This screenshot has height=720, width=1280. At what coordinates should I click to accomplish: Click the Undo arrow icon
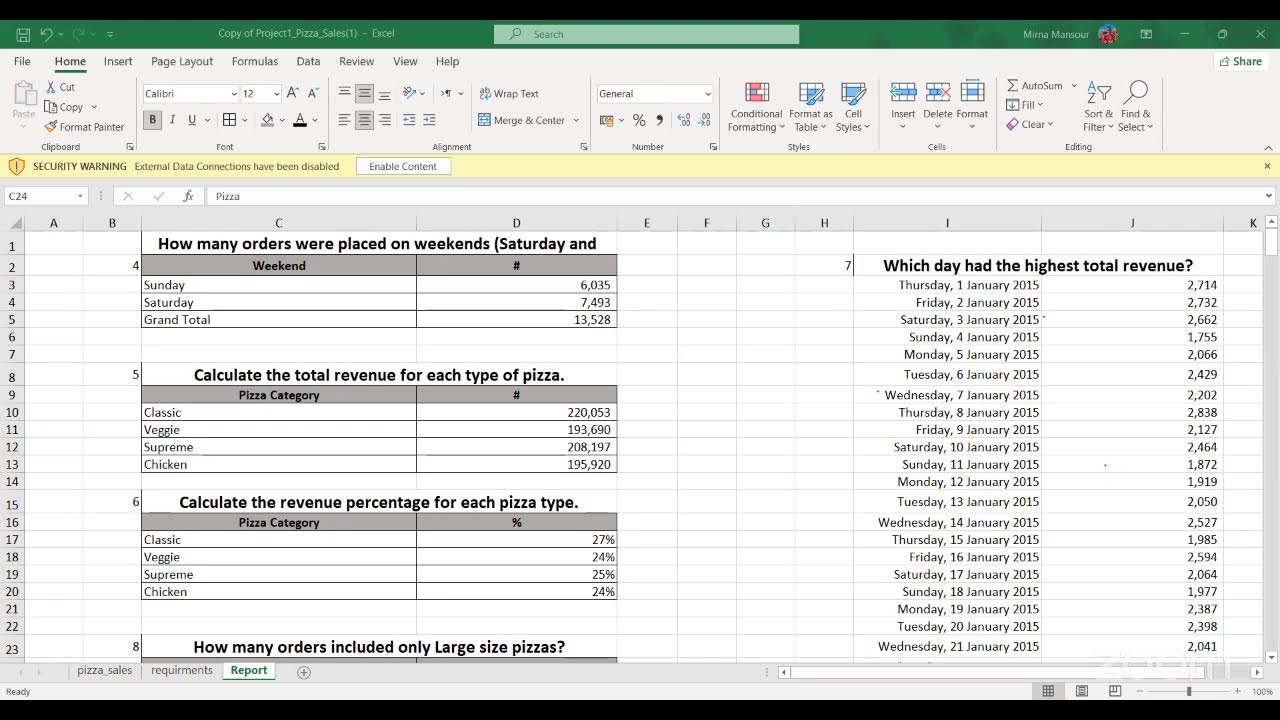click(x=46, y=34)
